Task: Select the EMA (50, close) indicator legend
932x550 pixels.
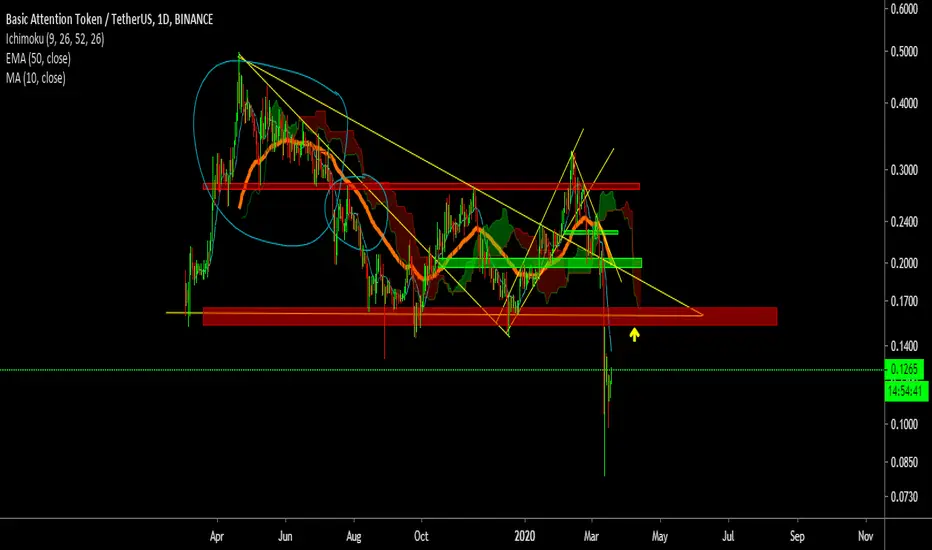Action: click(38, 58)
